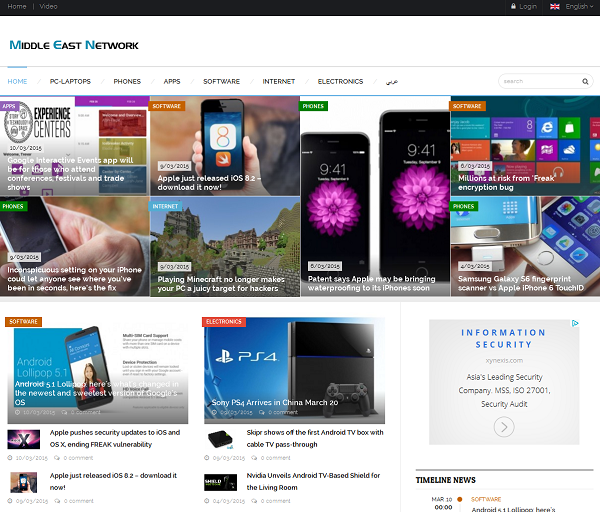Click the AdChoices icon on the advertisement
This screenshot has height=512, width=600.
coord(575,324)
